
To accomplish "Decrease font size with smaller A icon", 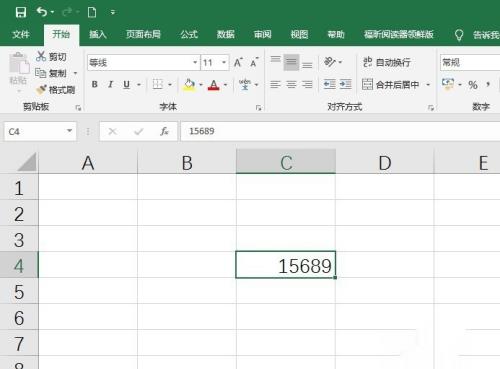I will click(x=254, y=62).
